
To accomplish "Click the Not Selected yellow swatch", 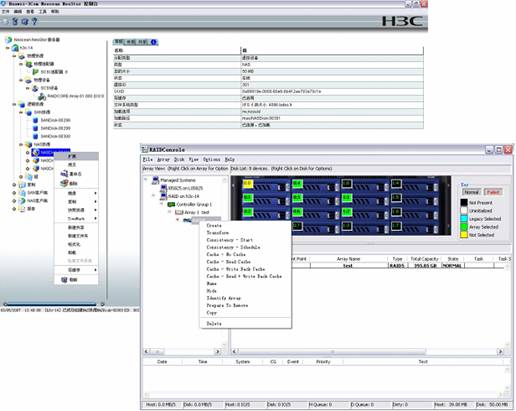I will pyautogui.click(x=464, y=235).
